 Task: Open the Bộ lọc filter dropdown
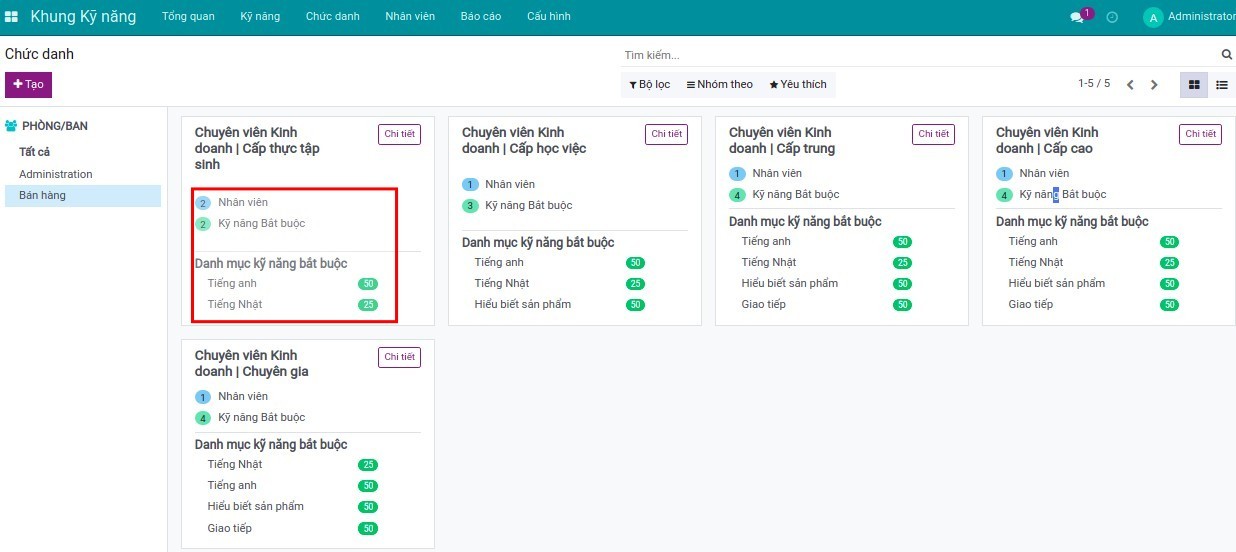(649, 85)
